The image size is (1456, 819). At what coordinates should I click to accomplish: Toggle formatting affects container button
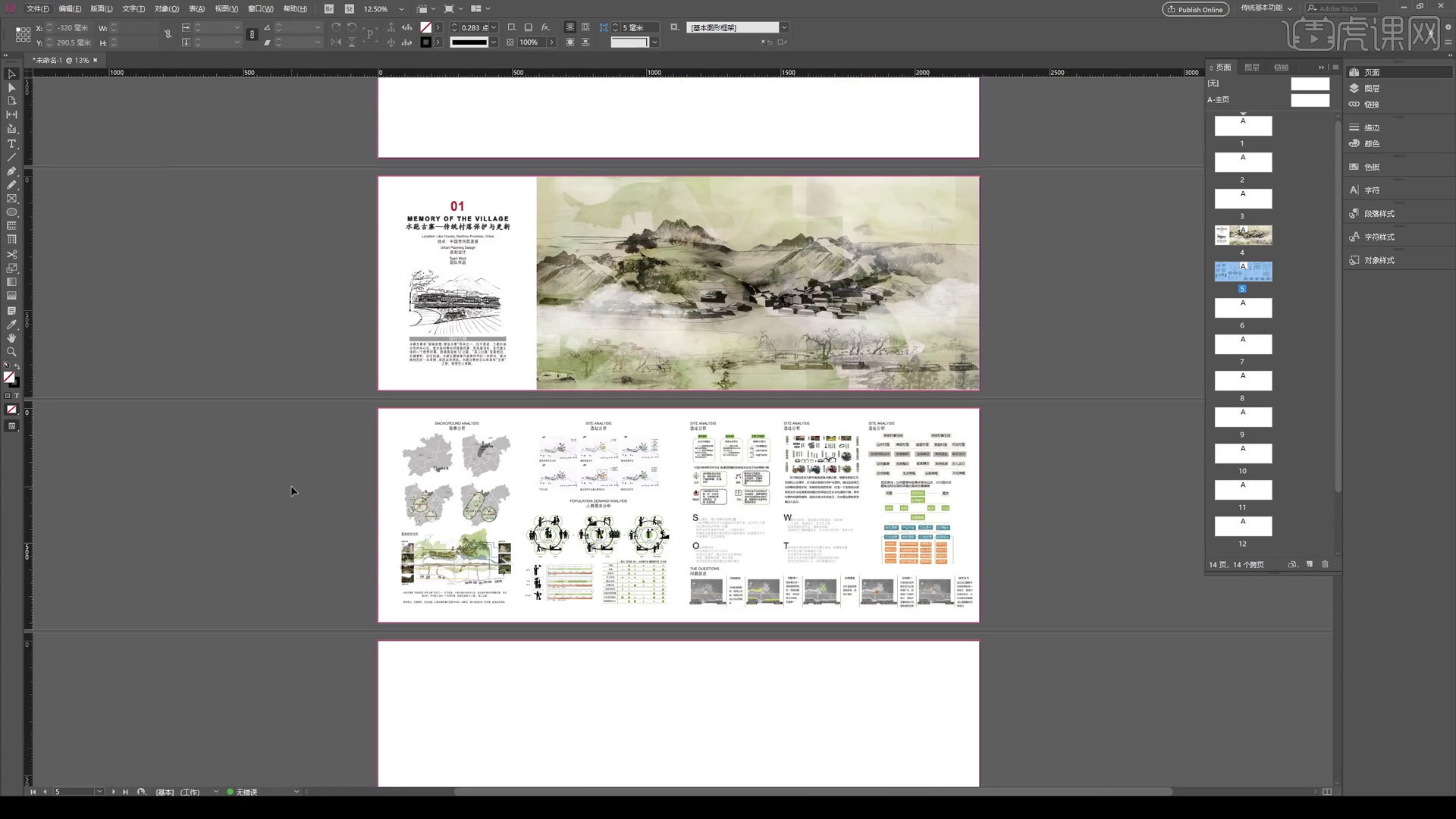(8, 396)
